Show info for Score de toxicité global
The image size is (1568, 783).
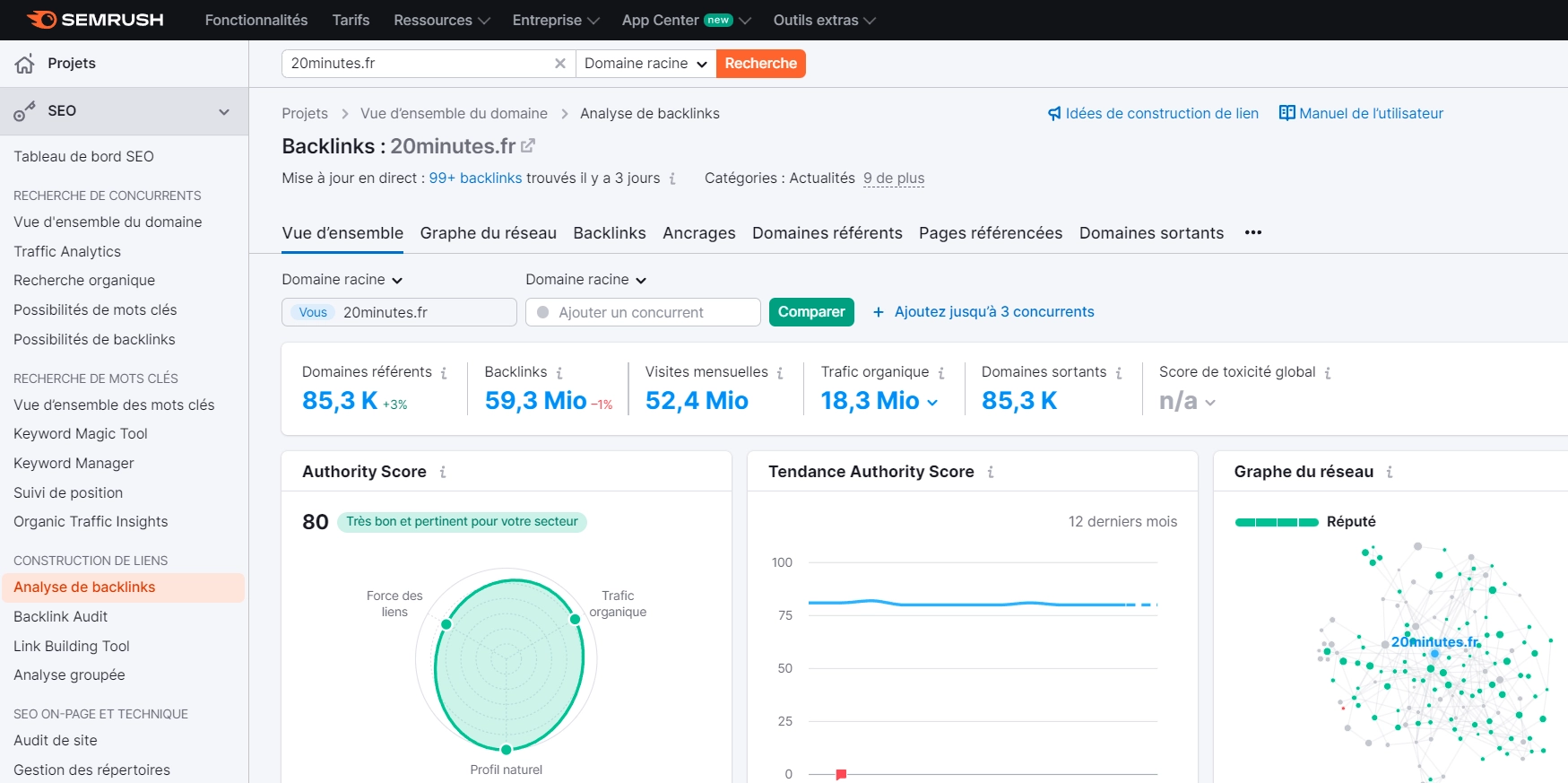coord(1328,372)
